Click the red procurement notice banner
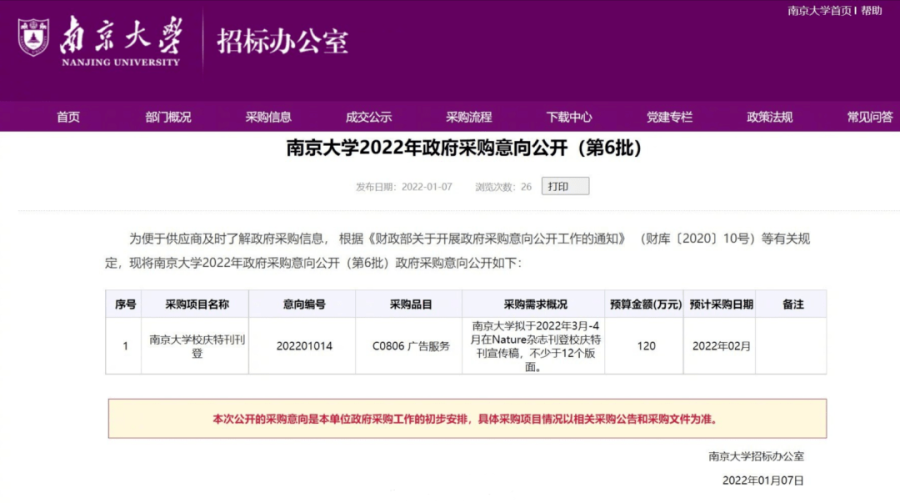 pos(467,419)
